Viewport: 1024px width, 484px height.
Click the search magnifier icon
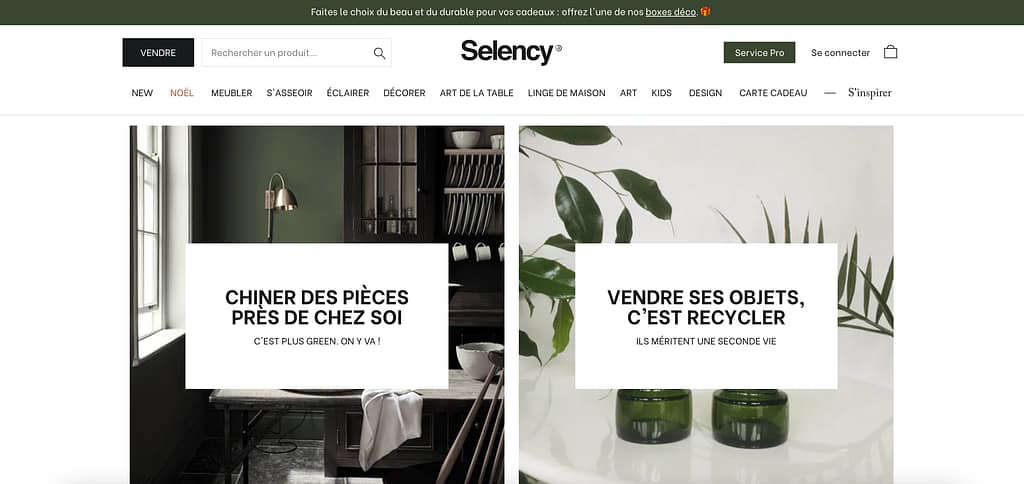click(x=379, y=53)
